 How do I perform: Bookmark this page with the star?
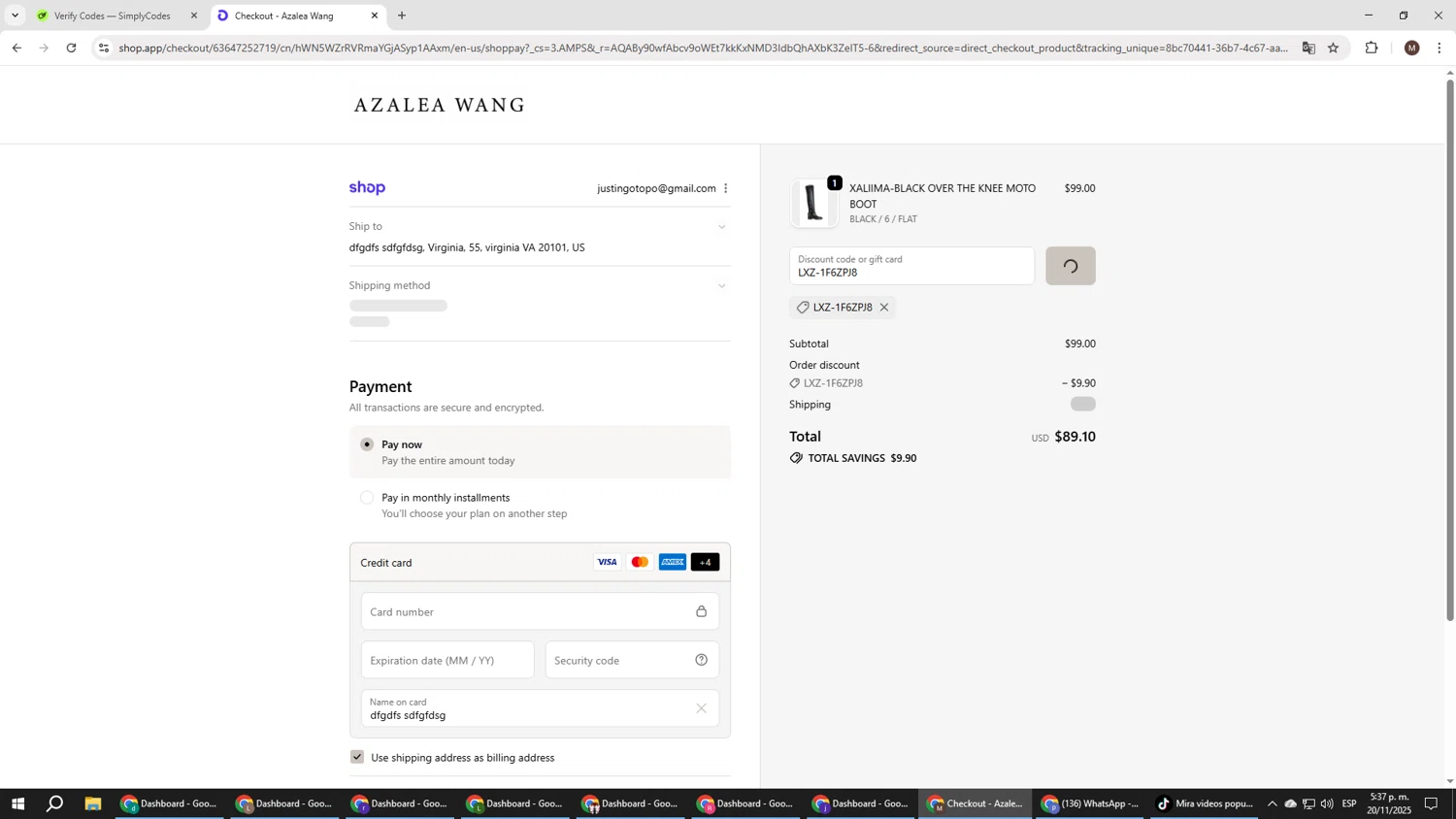click(1333, 48)
